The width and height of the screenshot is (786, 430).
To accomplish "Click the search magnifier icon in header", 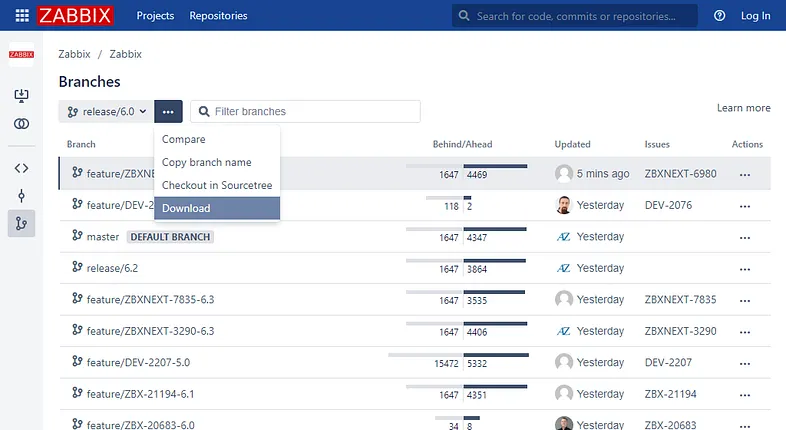I will click(464, 16).
